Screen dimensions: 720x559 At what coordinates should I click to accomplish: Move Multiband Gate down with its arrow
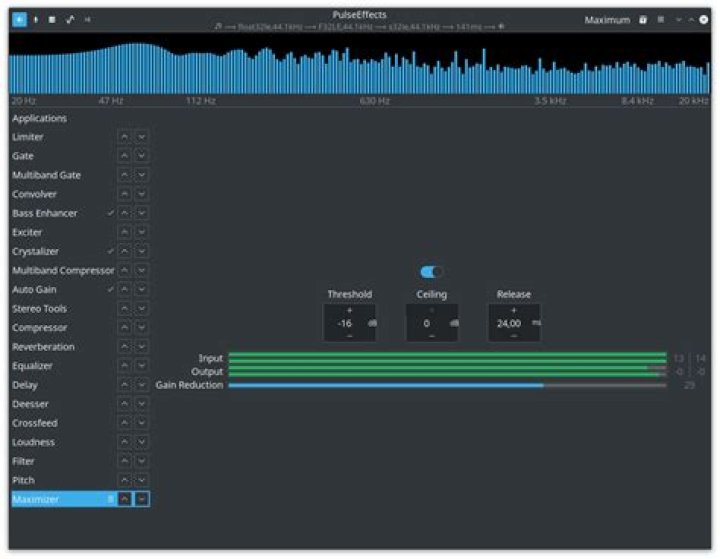[x=142, y=175]
